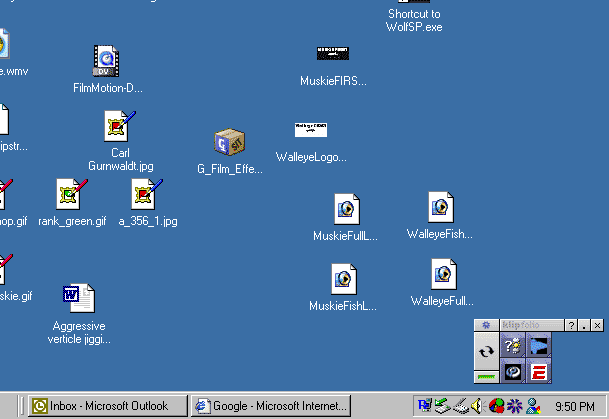Open Klipfolio gear options menu

[485, 326]
